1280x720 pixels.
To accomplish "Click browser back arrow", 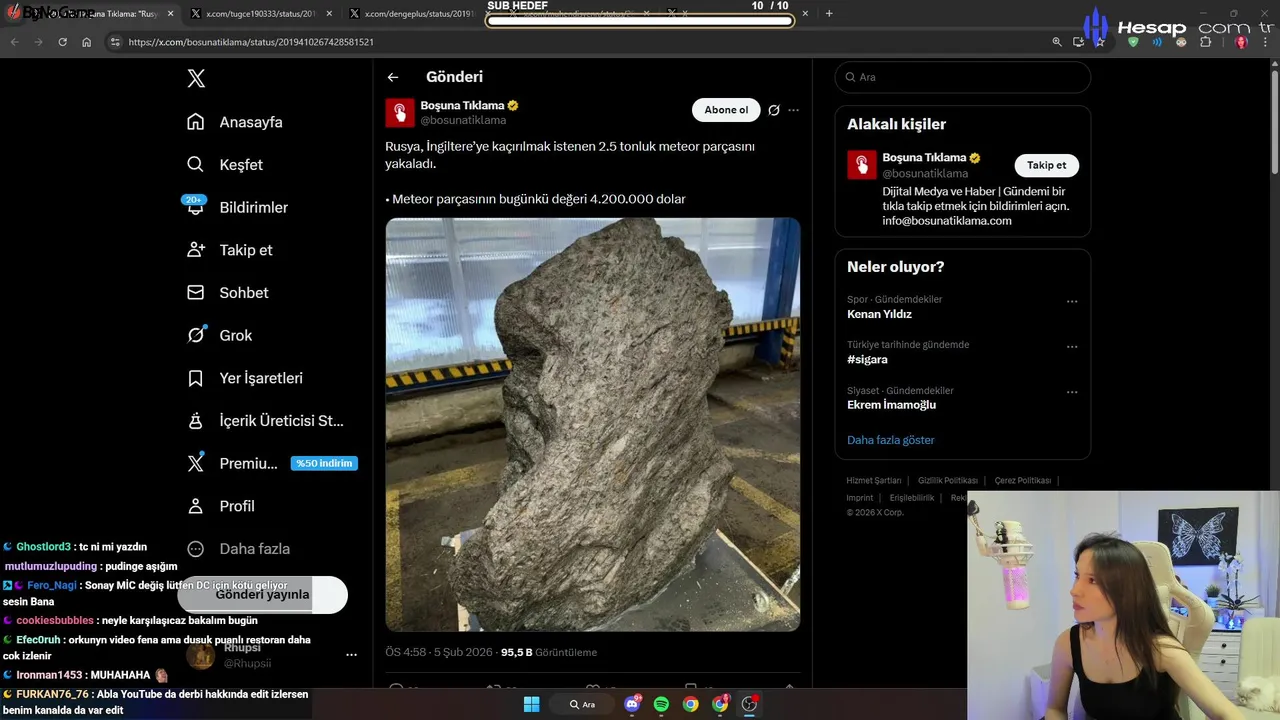I will click(x=14, y=42).
